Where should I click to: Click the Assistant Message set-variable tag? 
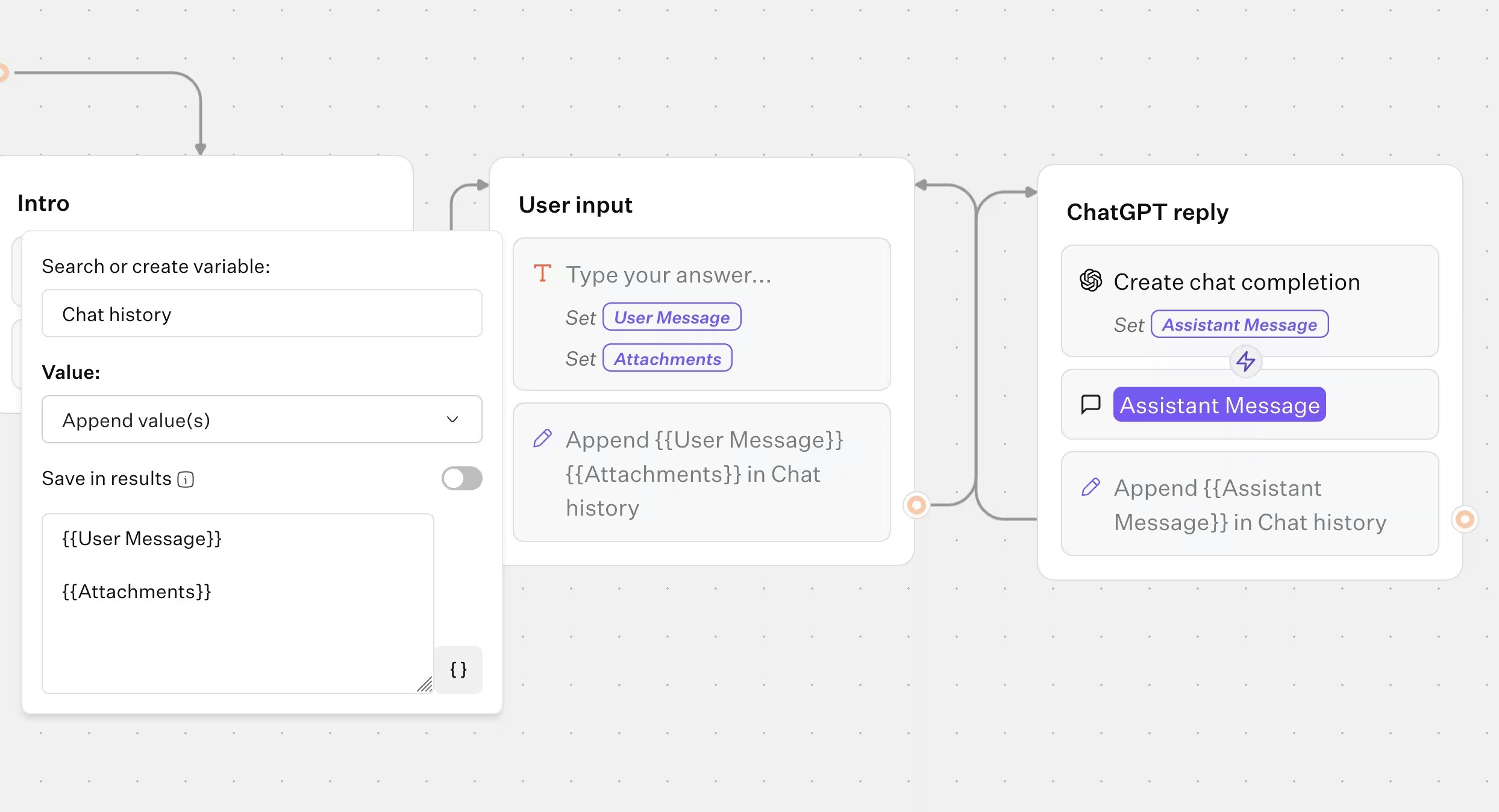point(1239,325)
